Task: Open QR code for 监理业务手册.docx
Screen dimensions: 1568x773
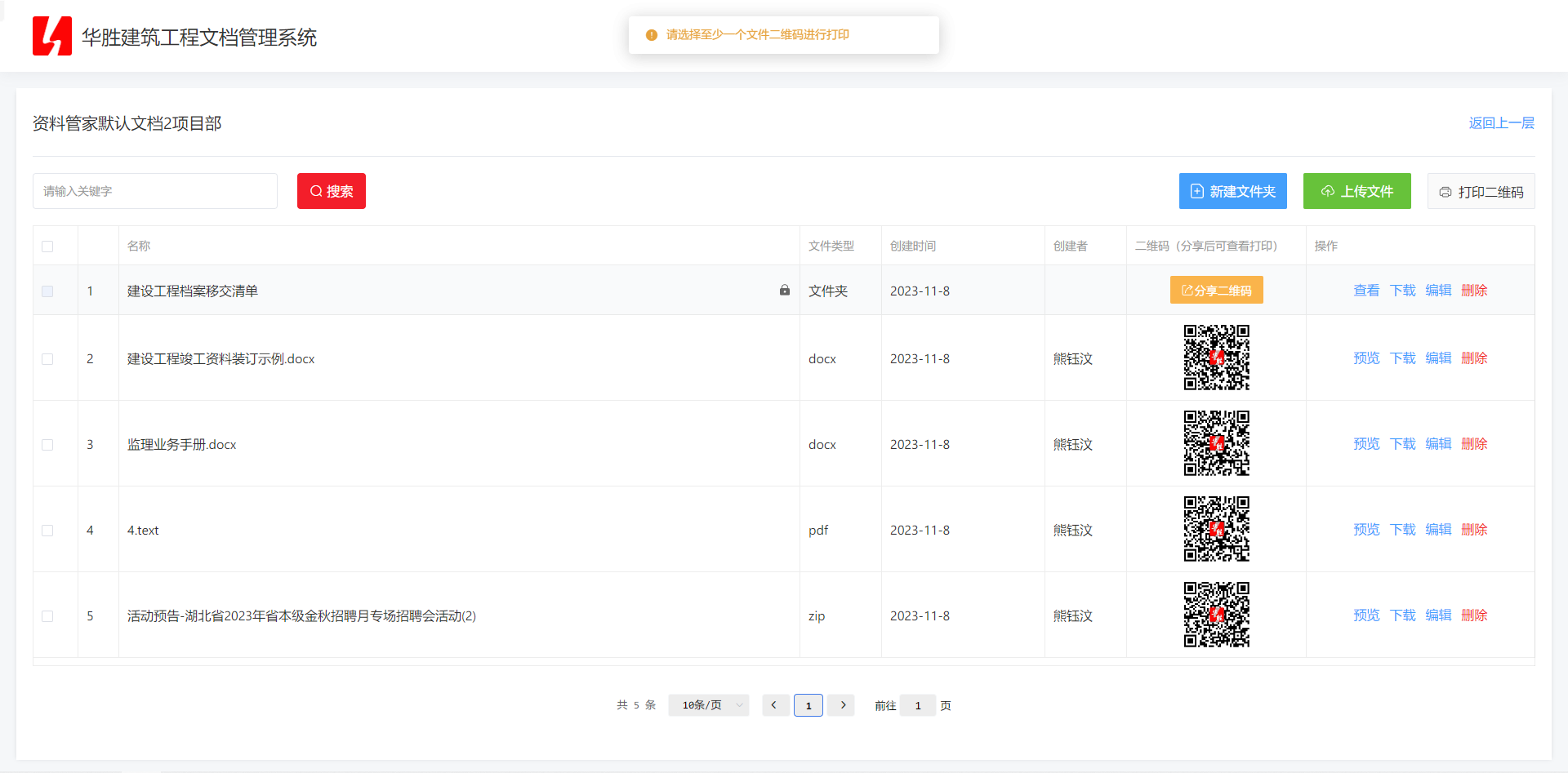Action: 1217,443
